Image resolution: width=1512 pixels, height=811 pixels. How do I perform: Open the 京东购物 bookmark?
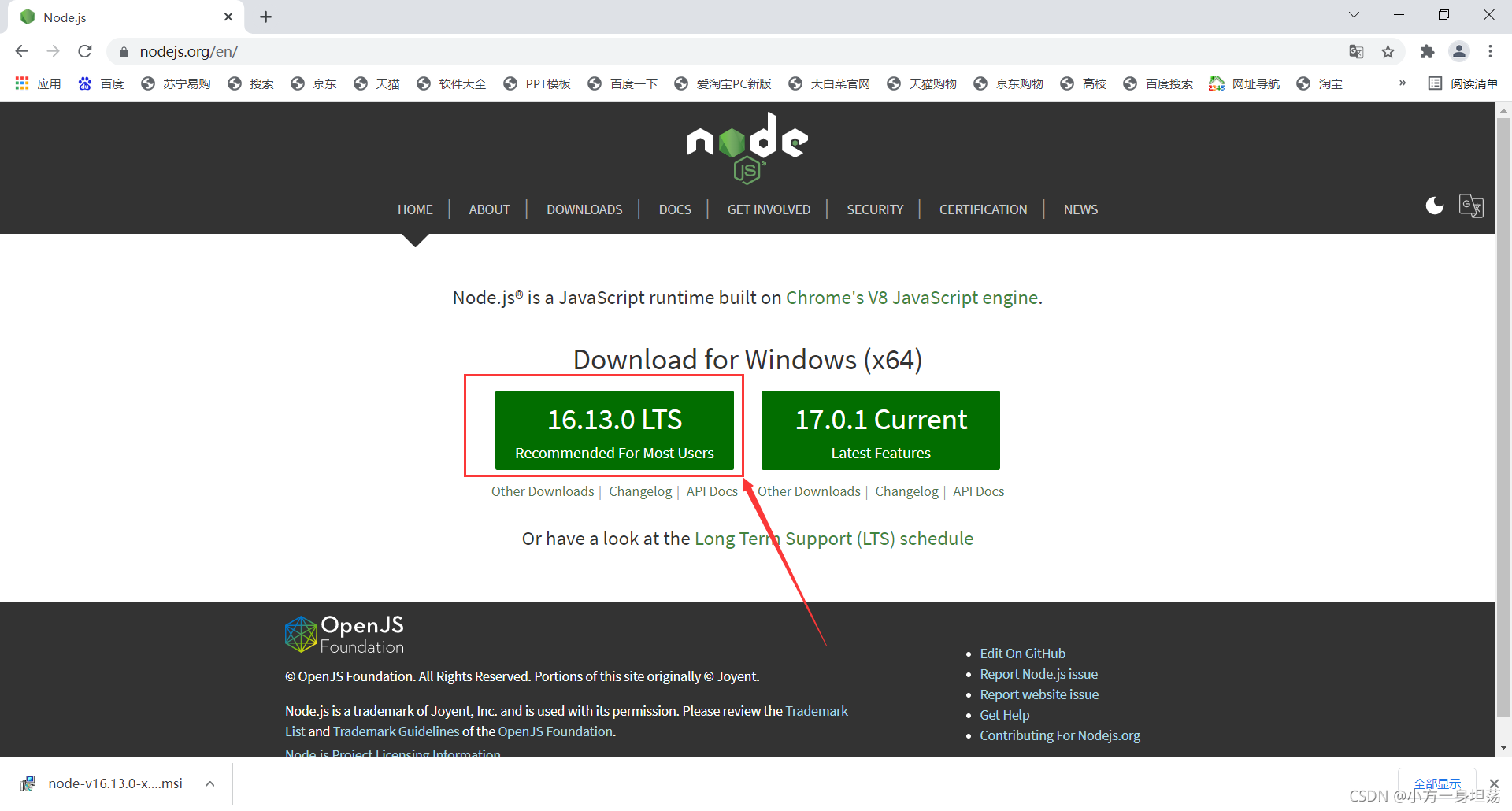(x=1008, y=83)
